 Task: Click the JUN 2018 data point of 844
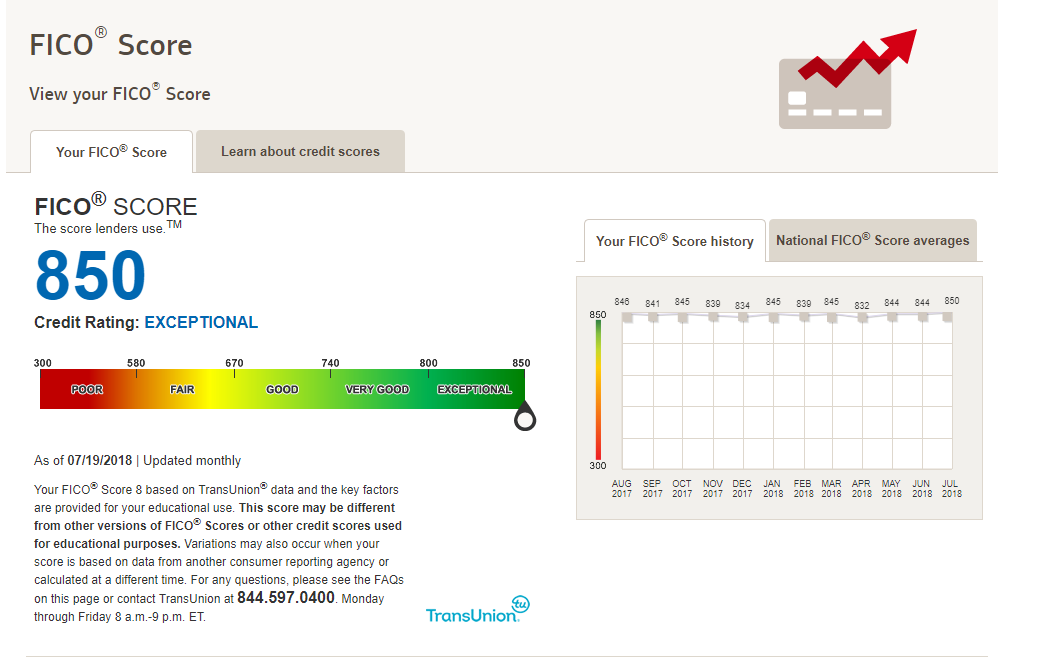click(x=922, y=317)
